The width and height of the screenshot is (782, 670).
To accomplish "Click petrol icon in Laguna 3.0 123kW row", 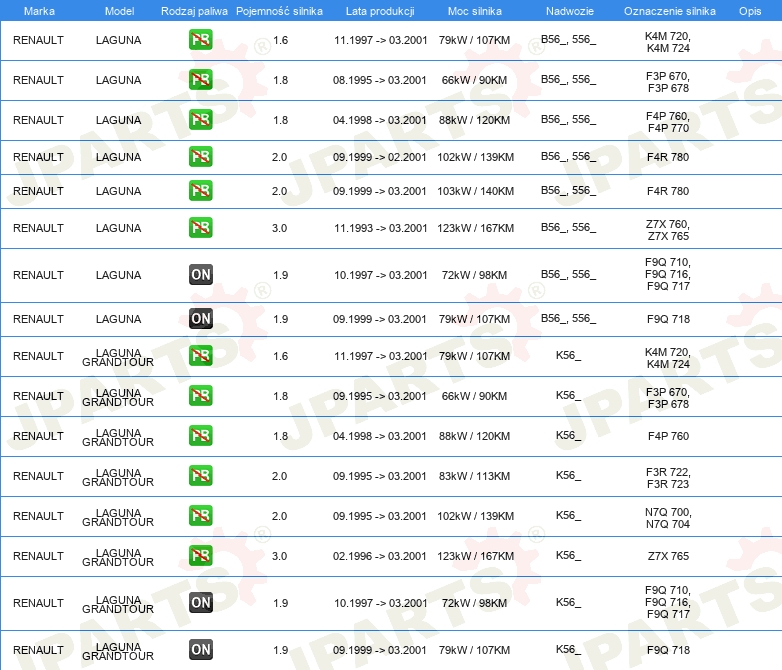I will 200,227.
